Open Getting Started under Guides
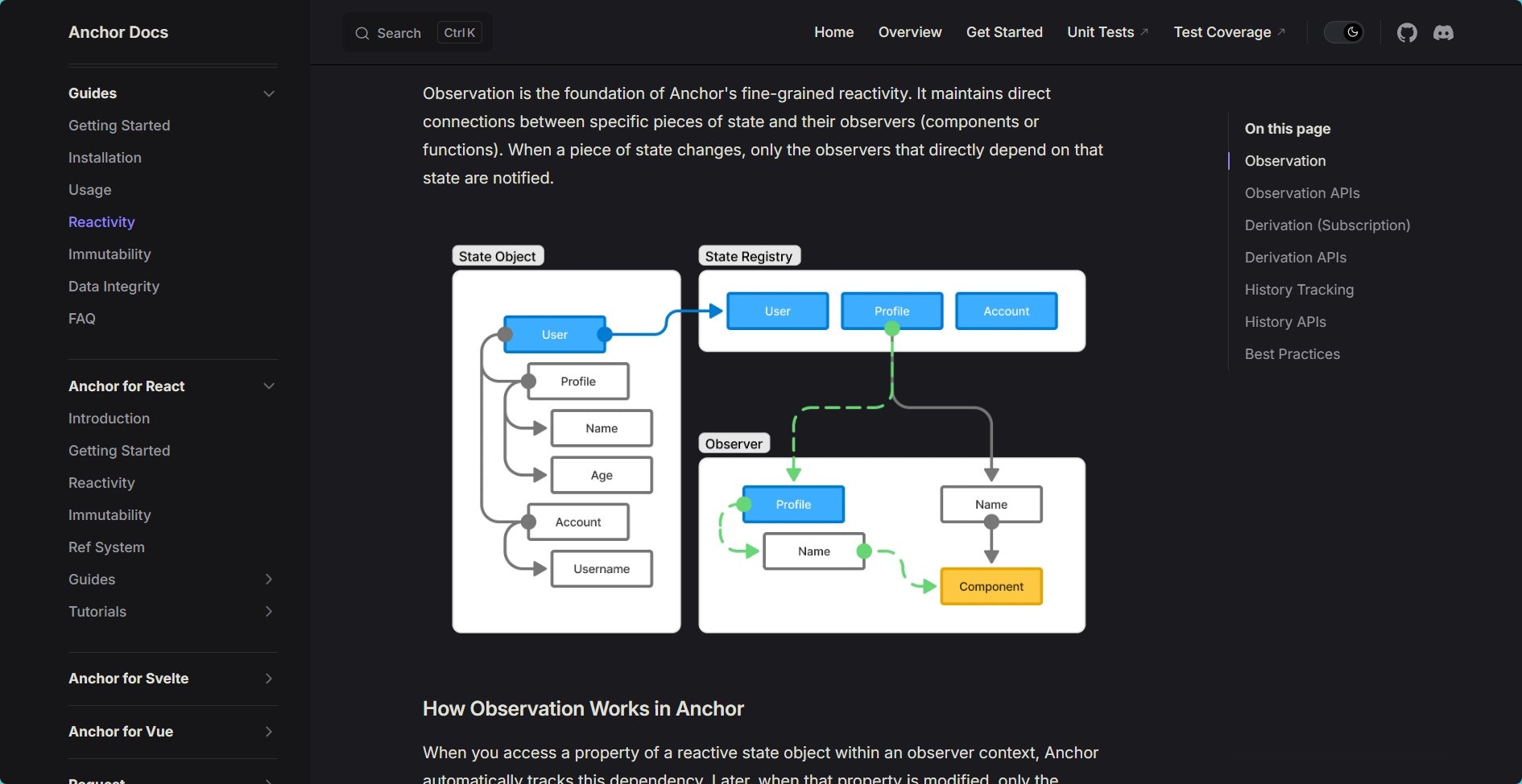 (119, 126)
